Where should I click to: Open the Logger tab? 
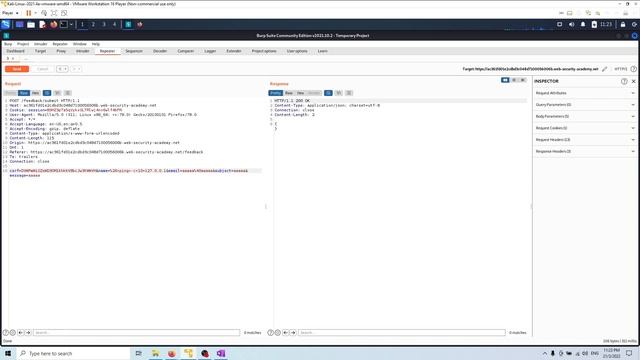(210, 51)
